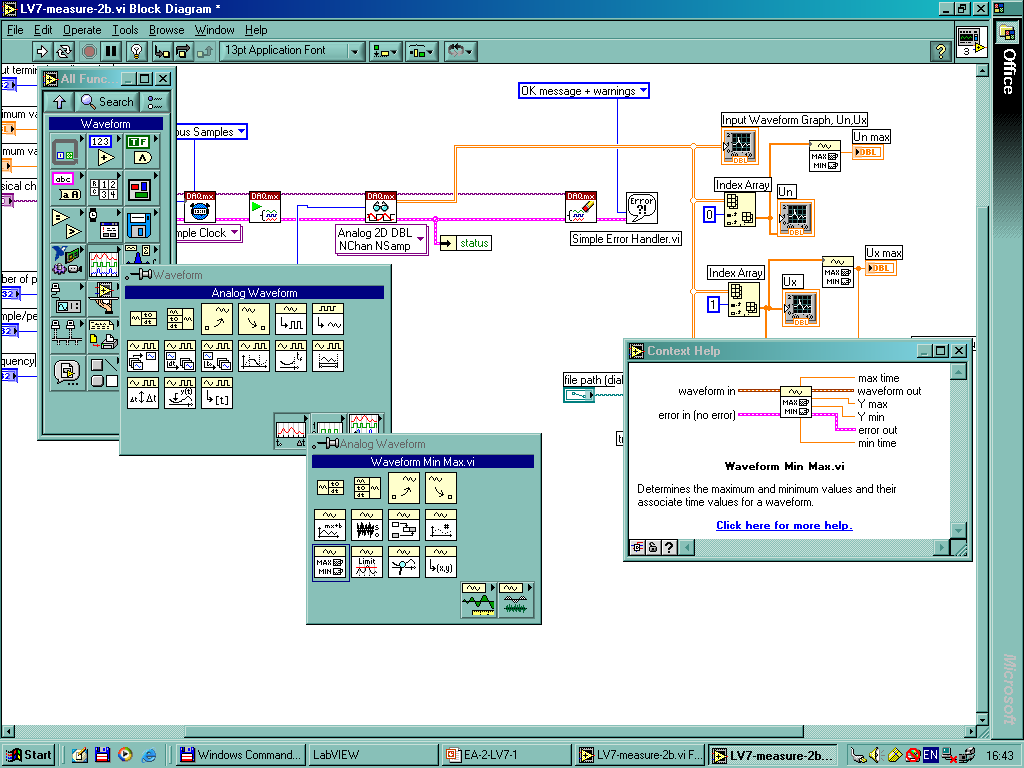
Task: Open the Edit menu
Action: pos(43,30)
